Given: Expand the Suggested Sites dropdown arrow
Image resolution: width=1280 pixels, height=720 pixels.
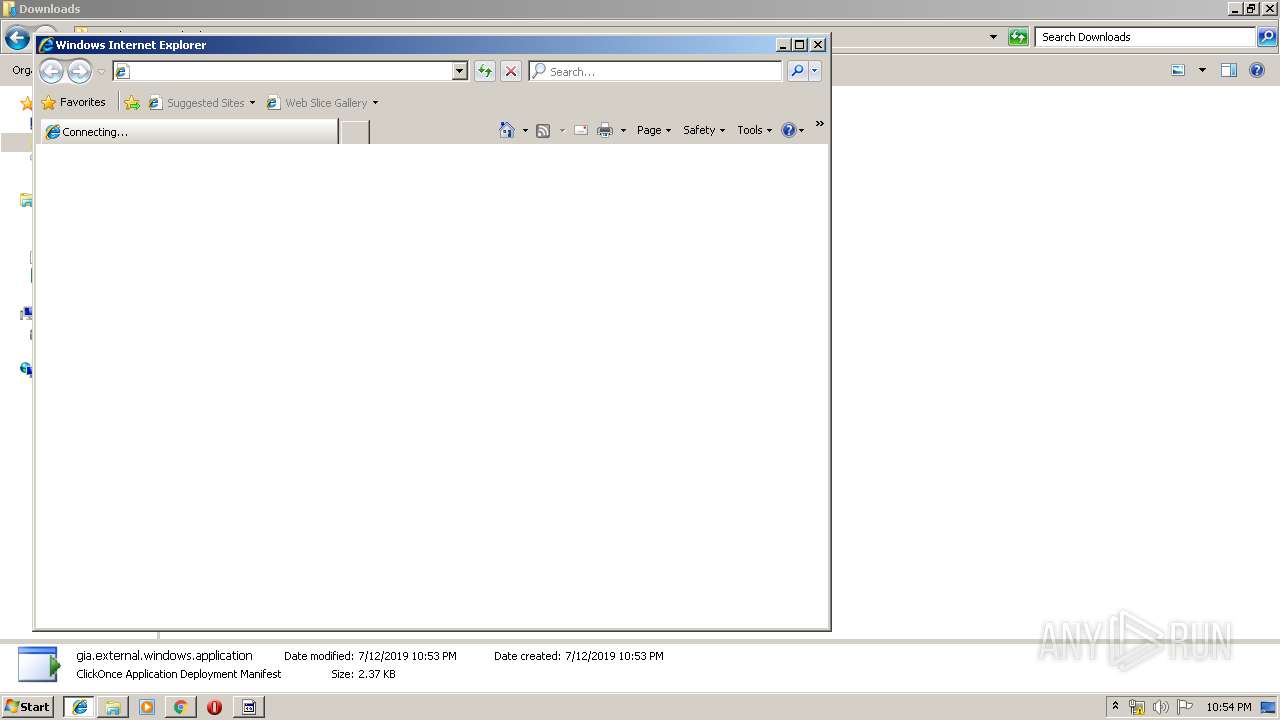Looking at the screenshot, I should point(252,103).
